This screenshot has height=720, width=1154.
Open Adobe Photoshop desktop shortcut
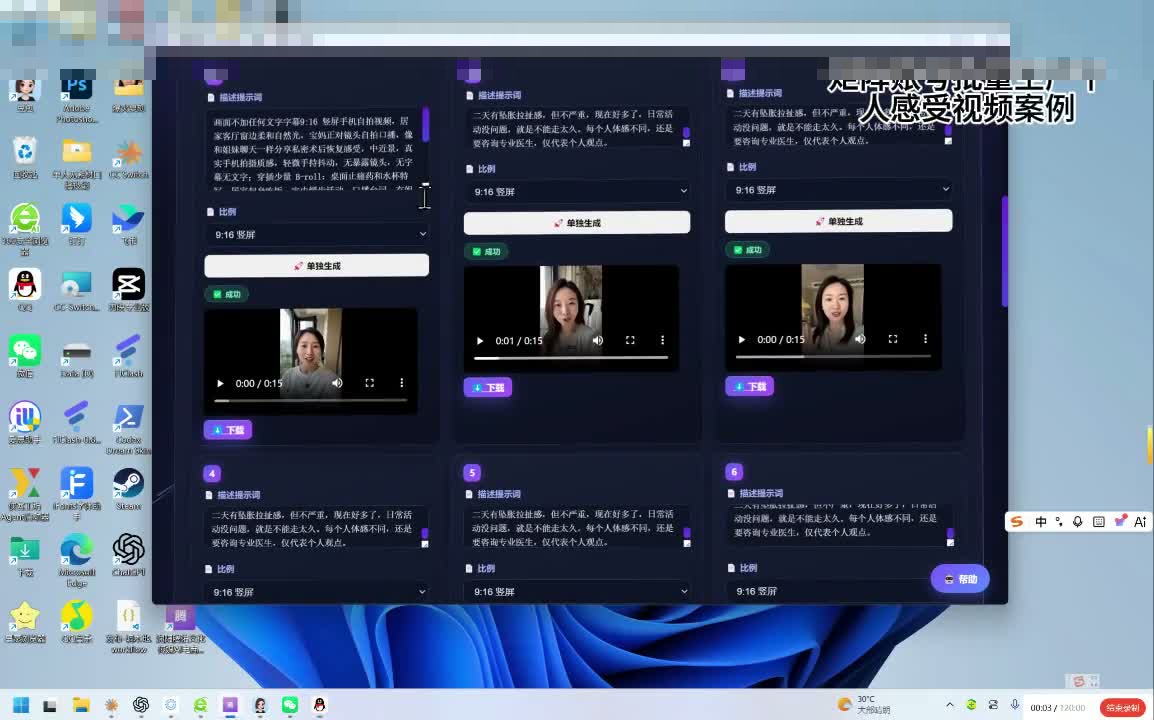tap(77, 88)
